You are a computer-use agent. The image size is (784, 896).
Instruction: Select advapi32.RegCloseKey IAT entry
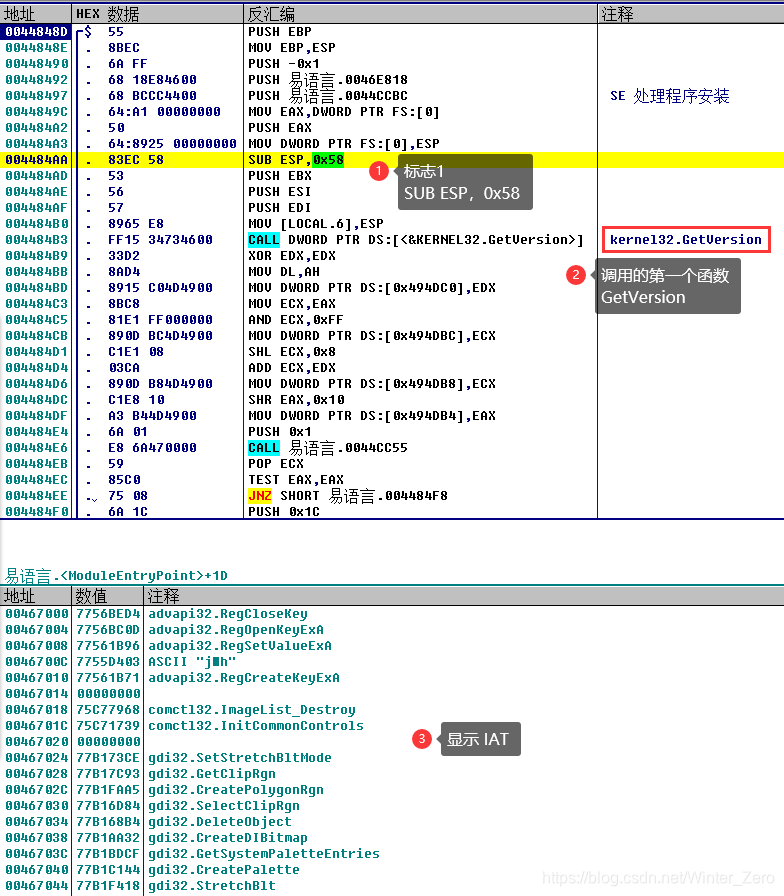[228, 614]
